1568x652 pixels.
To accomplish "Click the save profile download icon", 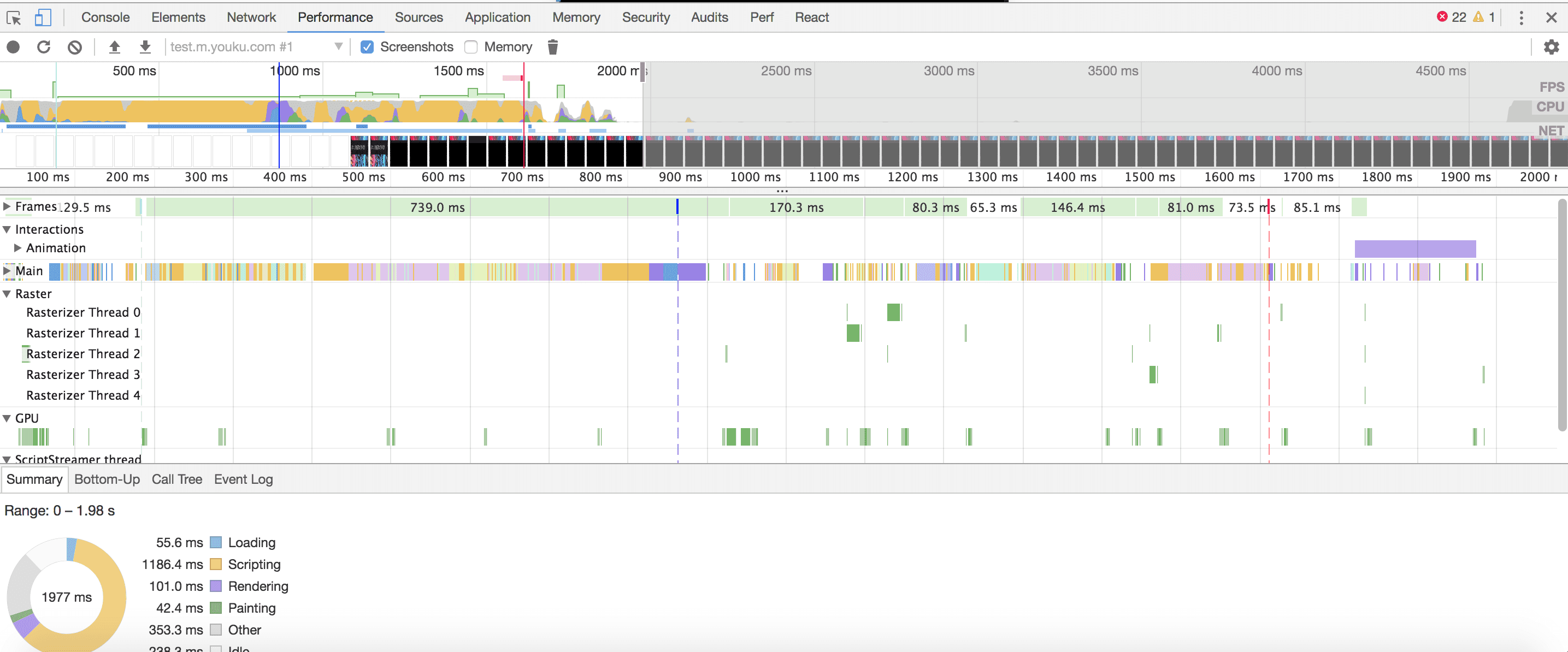I will pyautogui.click(x=145, y=47).
